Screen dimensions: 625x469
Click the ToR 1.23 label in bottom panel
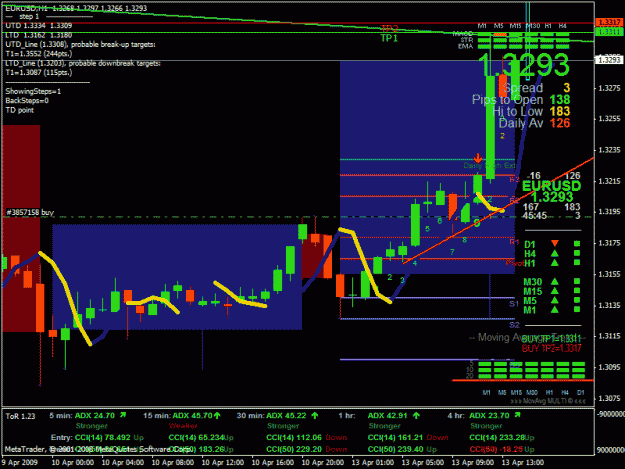pos(20,416)
